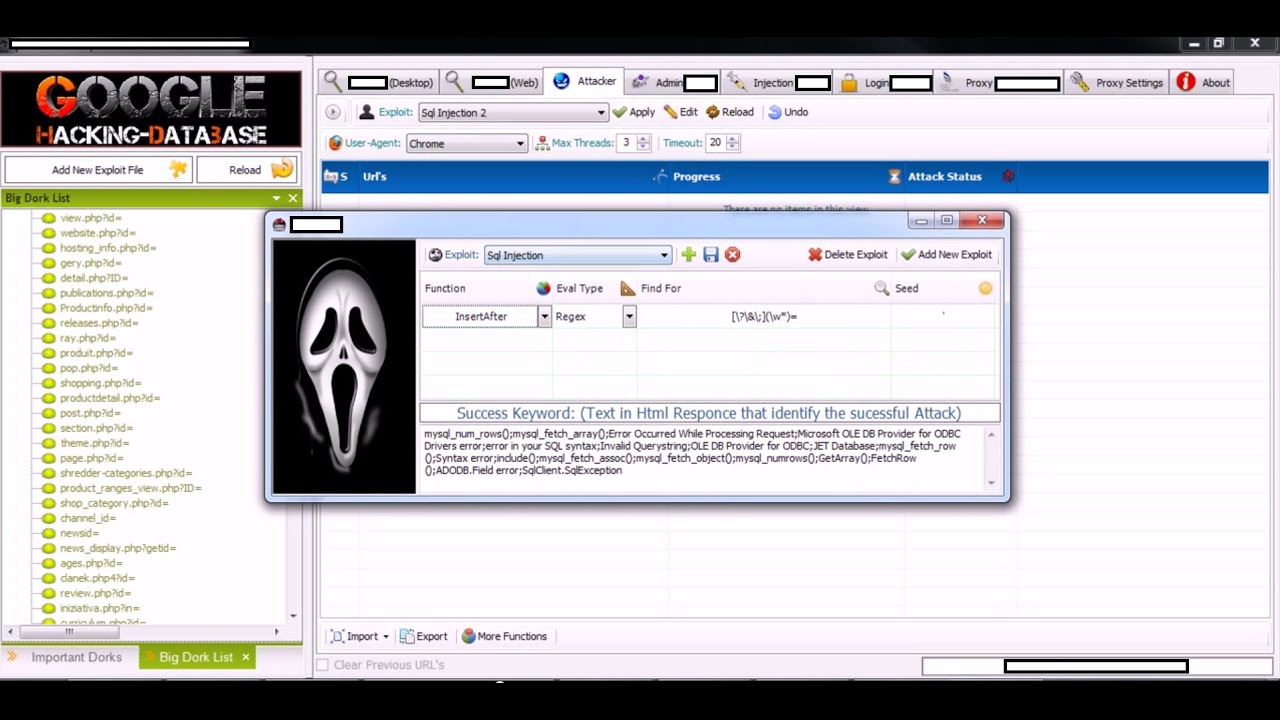This screenshot has width=1280, height=720.
Task: Open the Timeout stepper
Action: (732, 143)
